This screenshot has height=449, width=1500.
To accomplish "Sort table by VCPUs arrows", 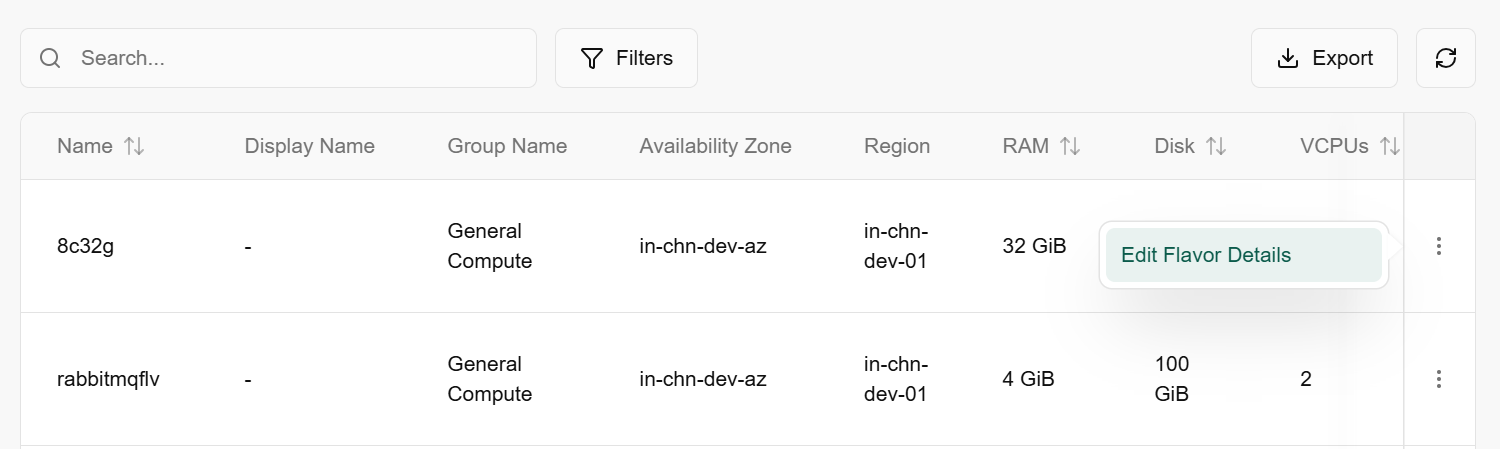I will (x=1389, y=146).
